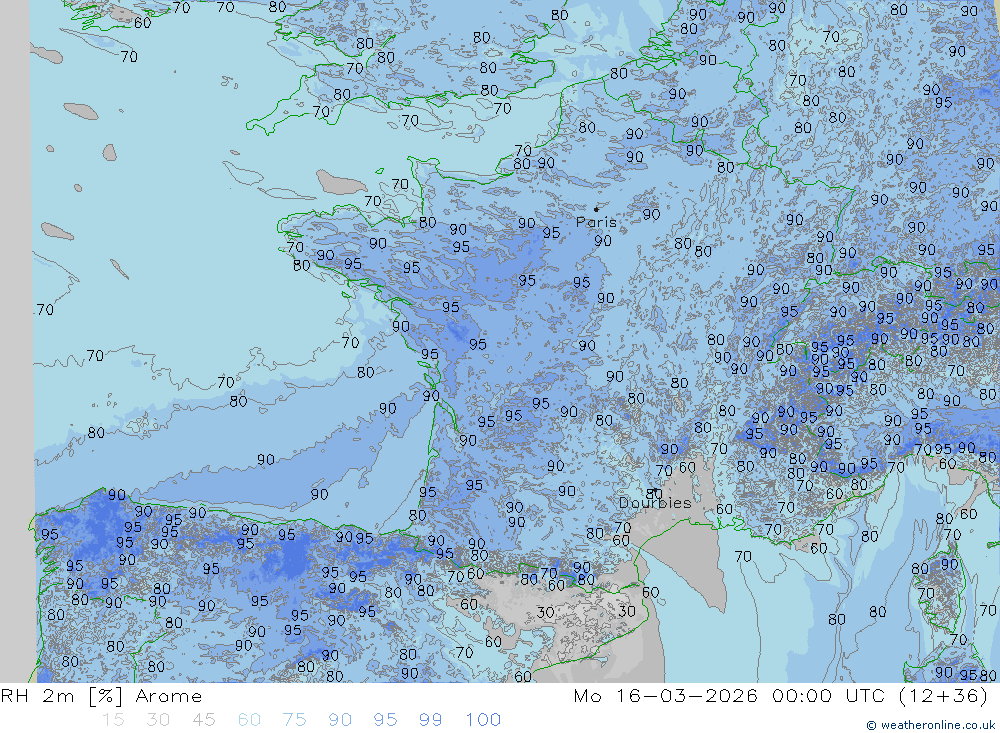This screenshot has height=733, width=1000.
Task: Pick the legend value 75
Action: pyautogui.click(x=295, y=720)
